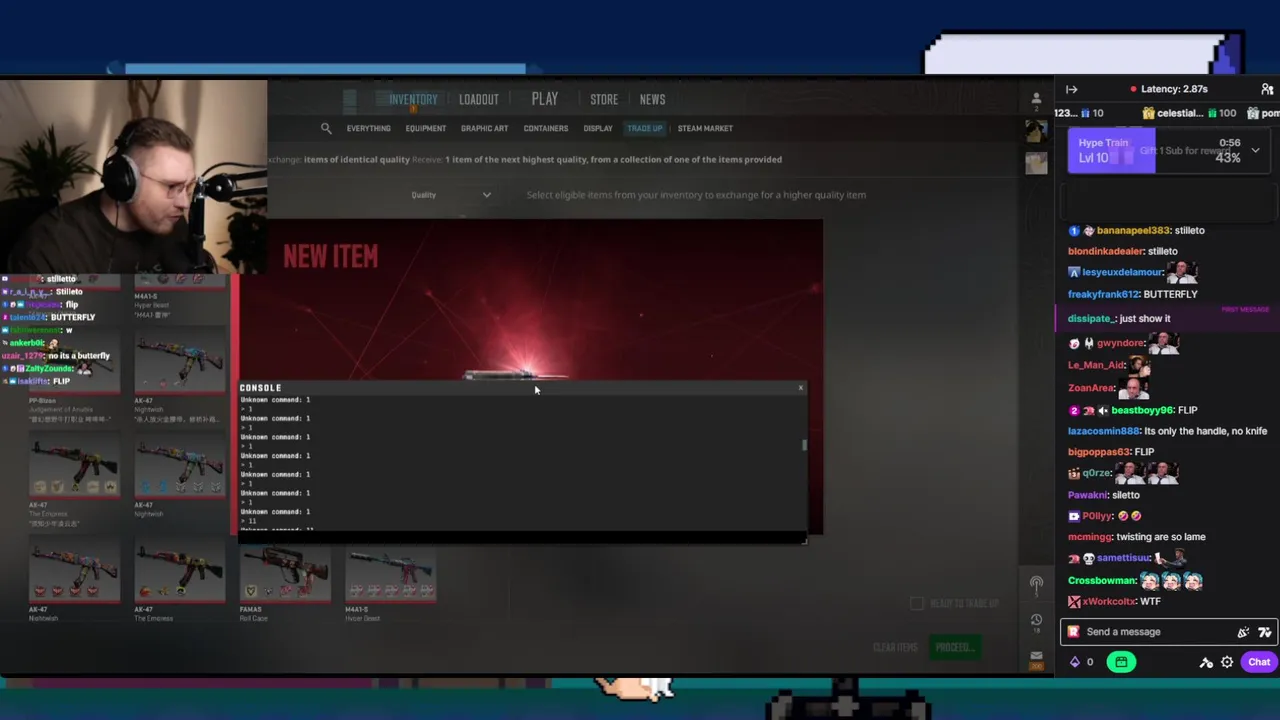
Task: Click the green rewards box button
Action: [x=1121, y=662]
